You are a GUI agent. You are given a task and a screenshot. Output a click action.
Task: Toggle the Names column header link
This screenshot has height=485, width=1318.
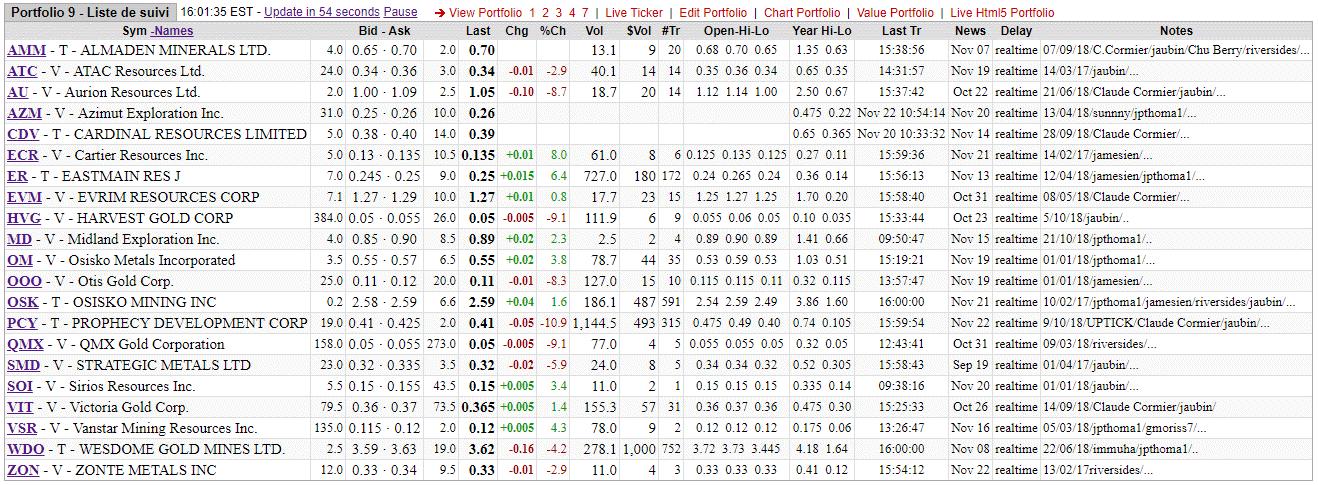click(172, 31)
